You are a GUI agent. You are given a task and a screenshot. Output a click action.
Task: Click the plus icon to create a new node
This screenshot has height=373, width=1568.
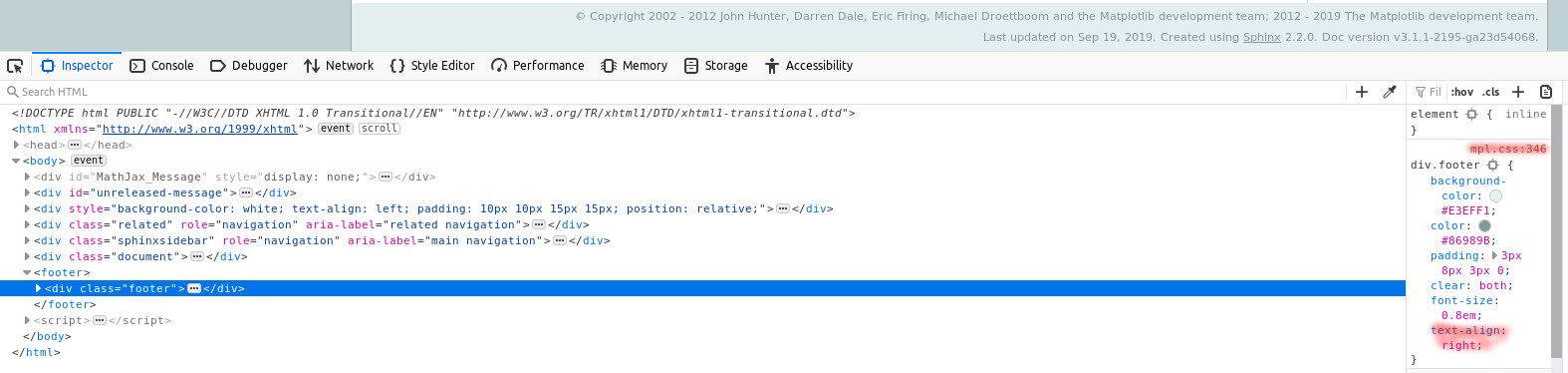point(1362,92)
